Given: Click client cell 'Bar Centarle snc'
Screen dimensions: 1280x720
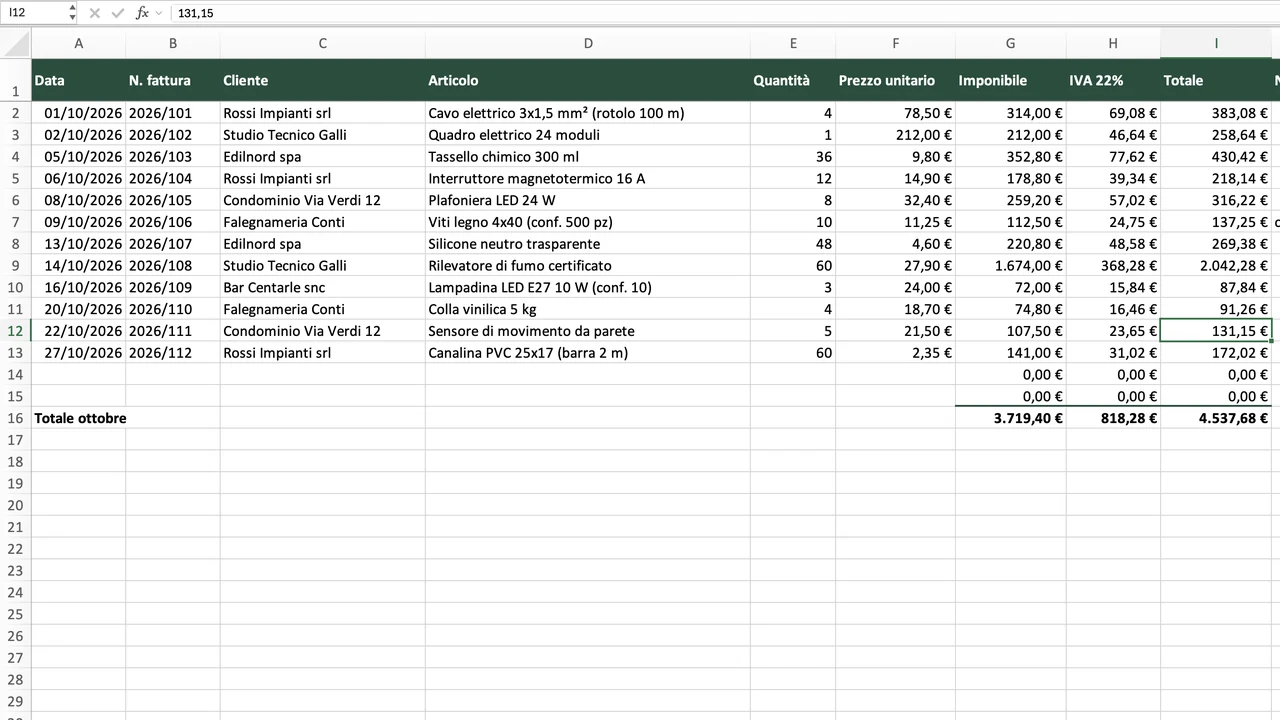Looking at the screenshot, I should 323,287.
